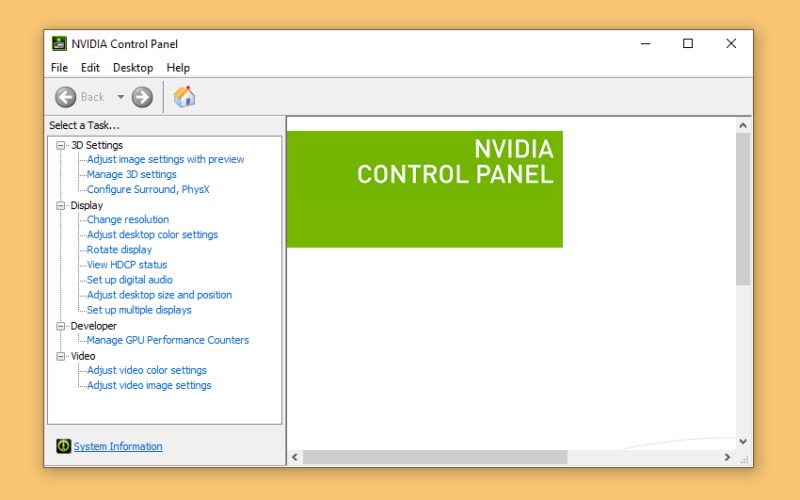Click the vertical scrollbar thumb

coord(743,209)
